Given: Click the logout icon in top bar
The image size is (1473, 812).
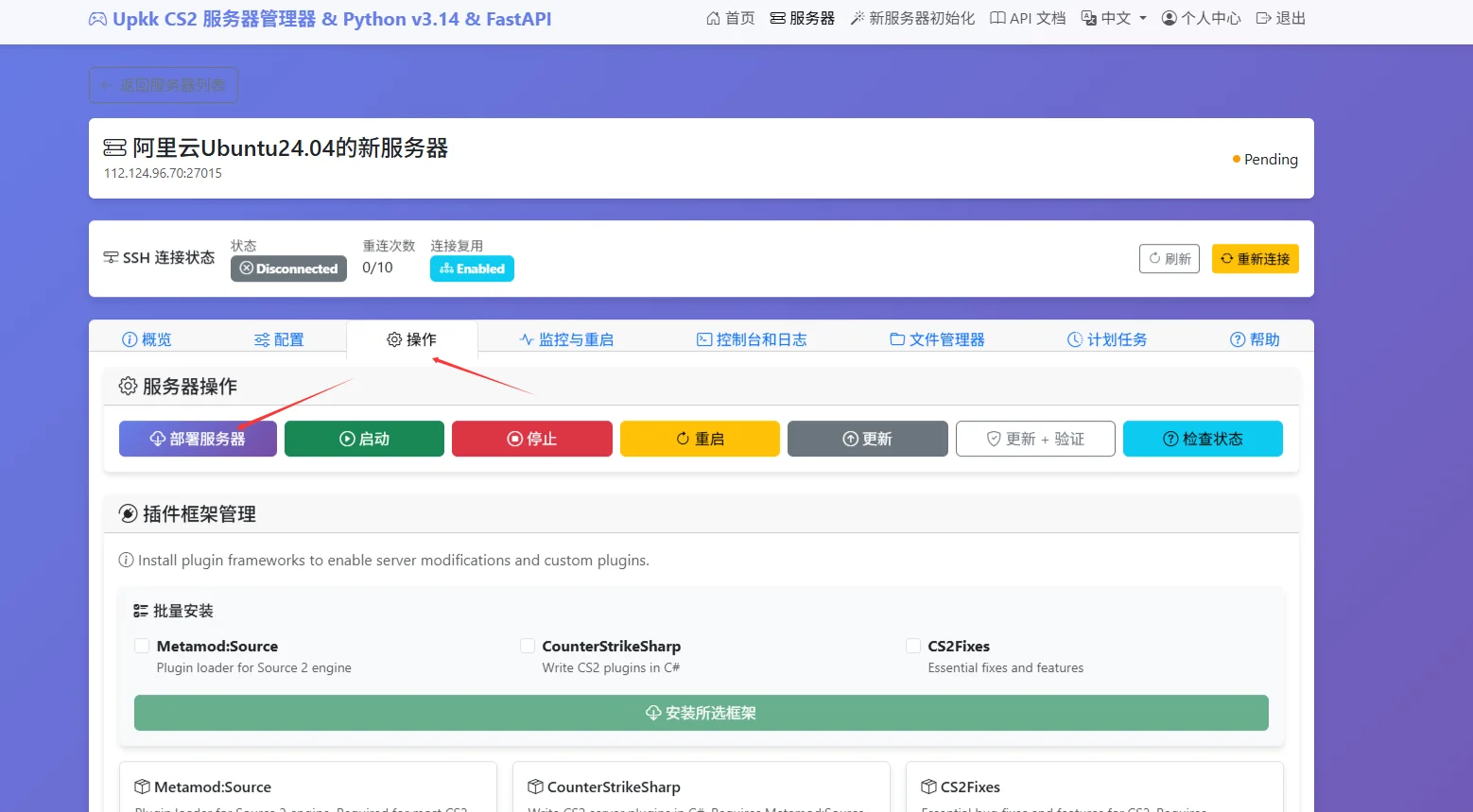Looking at the screenshot, I should pyautogui.click(x=1263, y=18).
